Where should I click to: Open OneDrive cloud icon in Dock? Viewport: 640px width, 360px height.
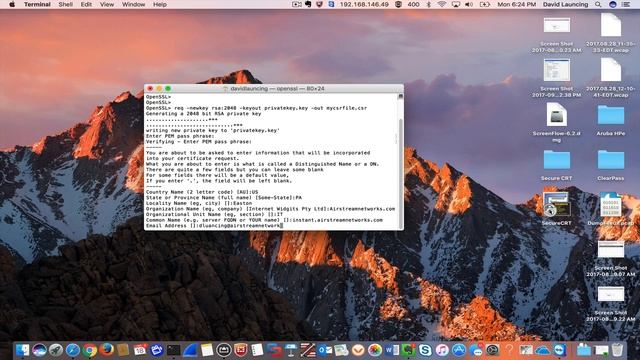coord(542,350)
